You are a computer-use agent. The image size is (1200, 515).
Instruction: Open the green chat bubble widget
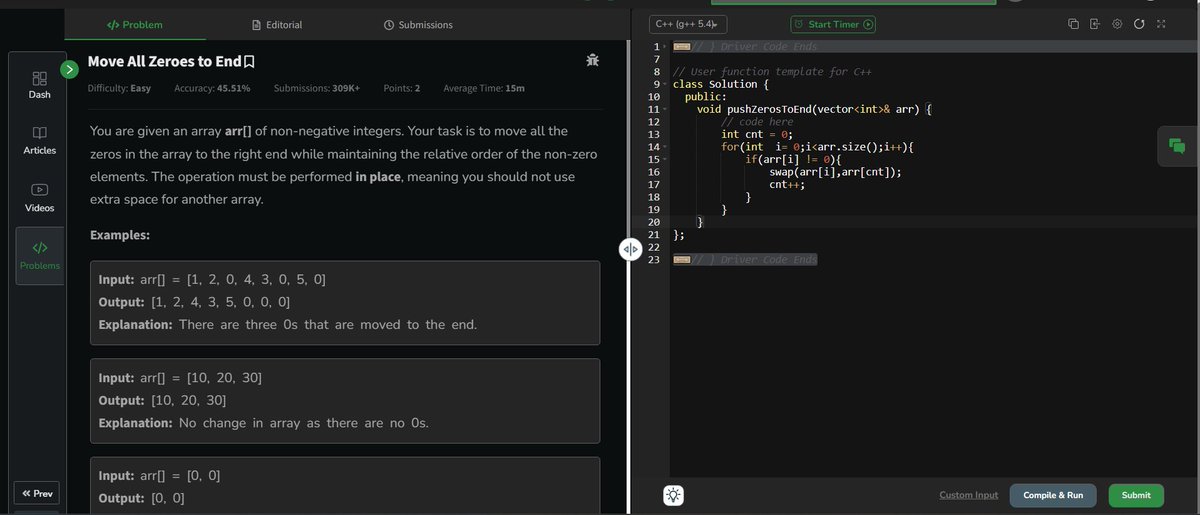point(1177,146)
